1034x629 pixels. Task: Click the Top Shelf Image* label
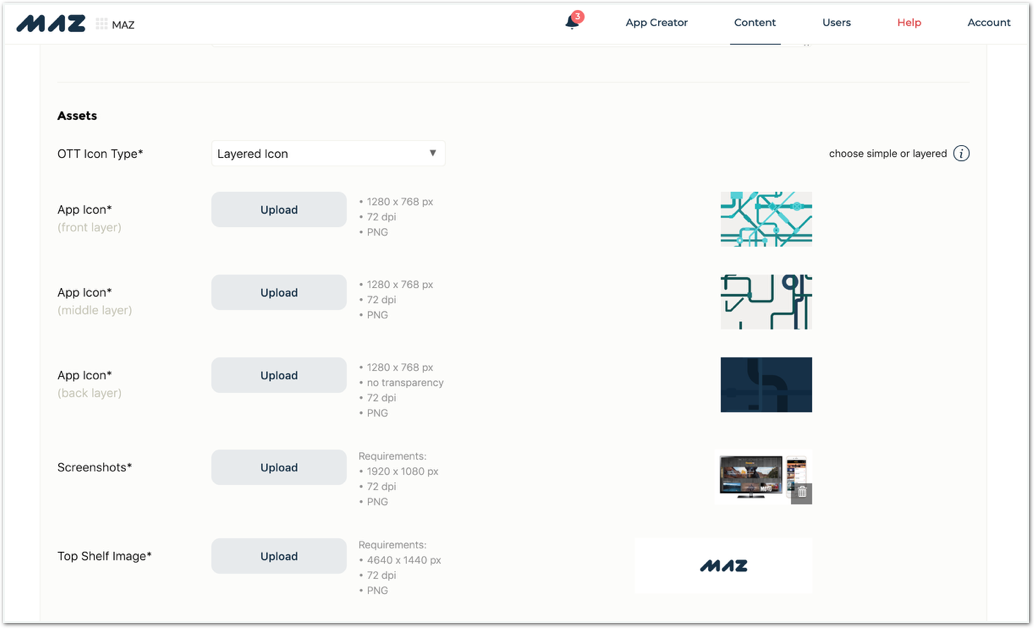pos(104,556)
